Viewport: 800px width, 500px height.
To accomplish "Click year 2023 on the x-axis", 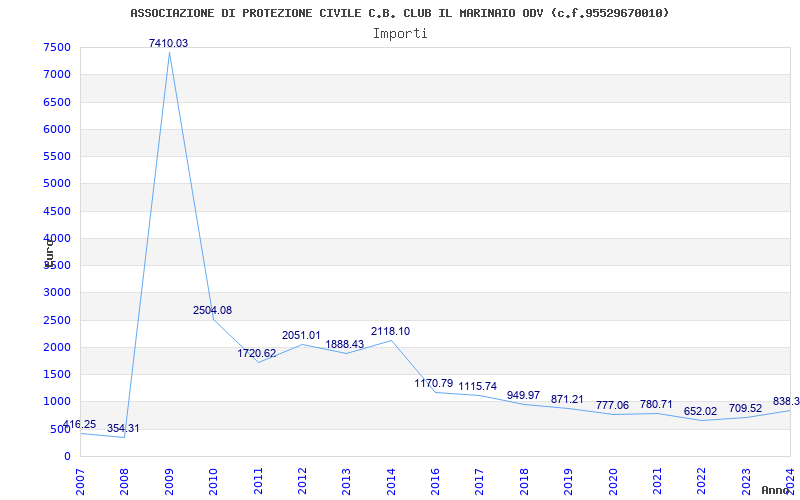I will (745, 478).
